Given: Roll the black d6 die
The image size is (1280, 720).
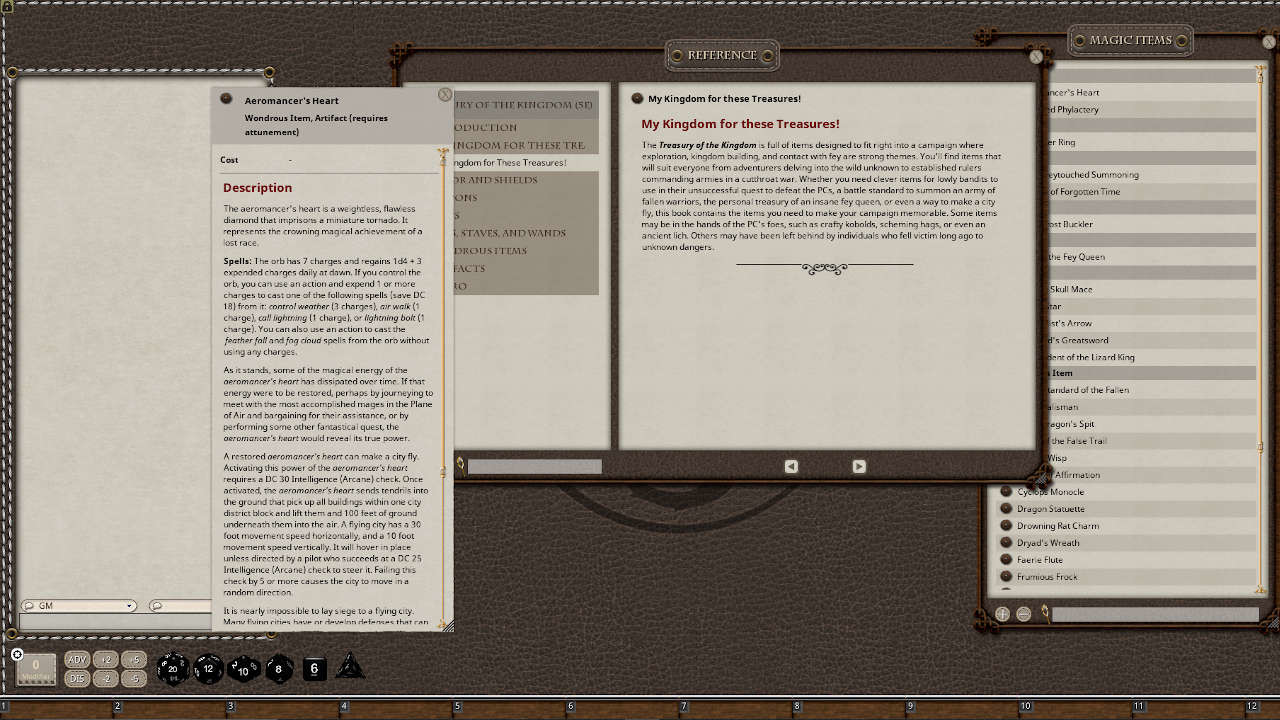Looking at the screenshot, I should point(314,668).
